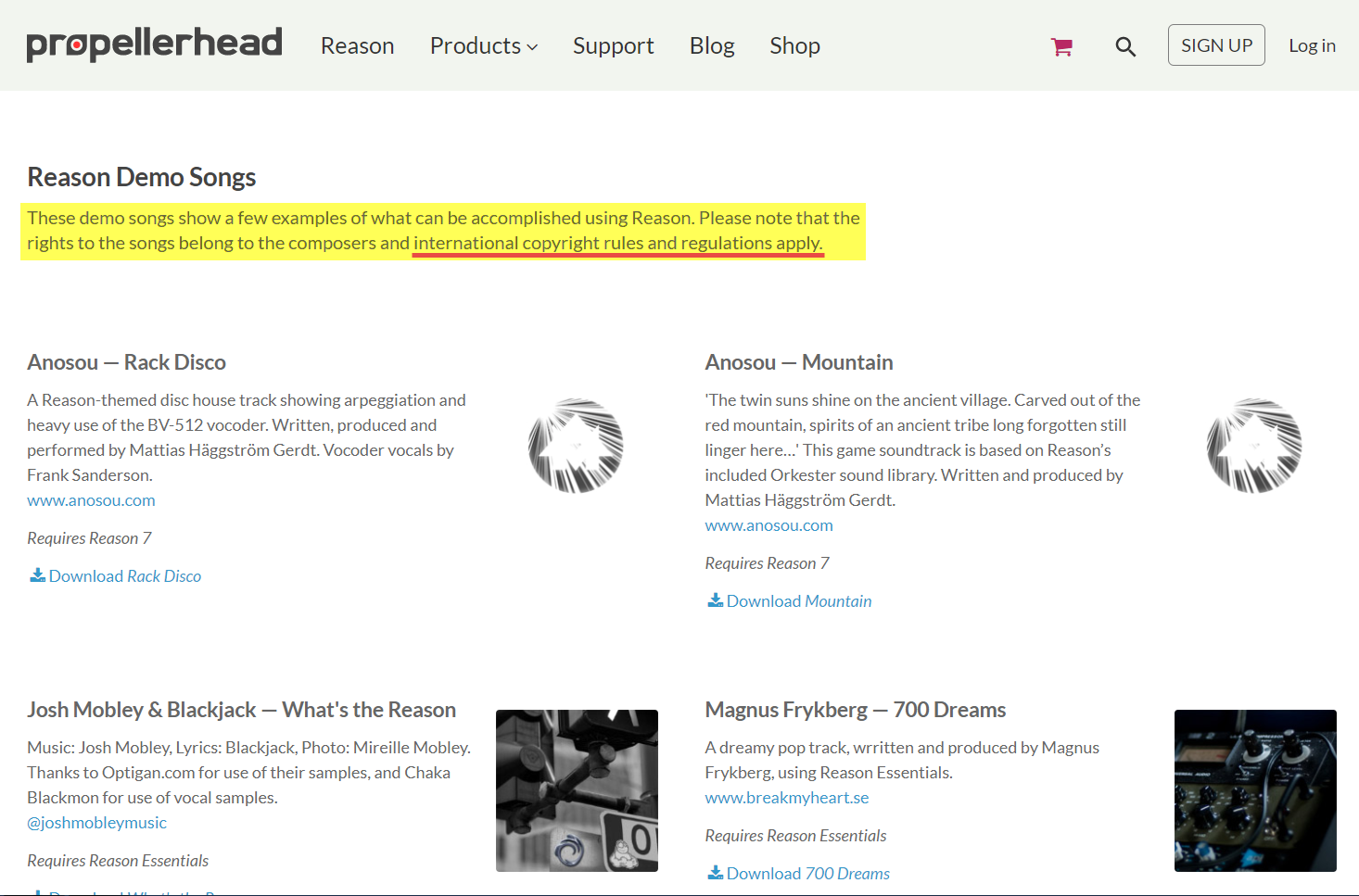Expand the Products dropdown menu

coord(484,45)
